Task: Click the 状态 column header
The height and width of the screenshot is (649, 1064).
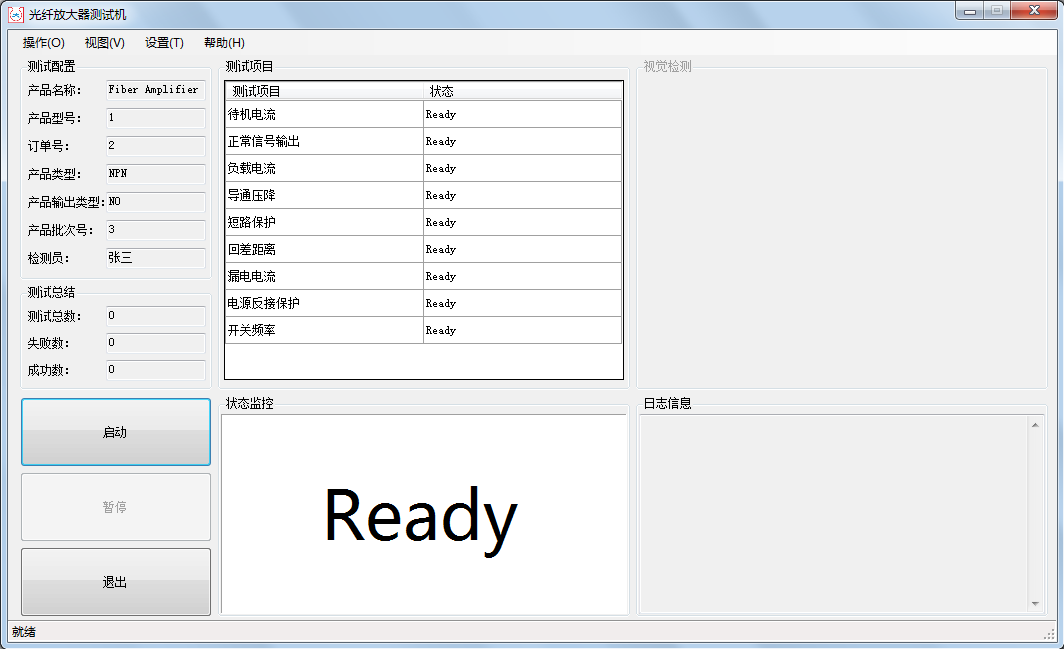Action: coord(523,91)
